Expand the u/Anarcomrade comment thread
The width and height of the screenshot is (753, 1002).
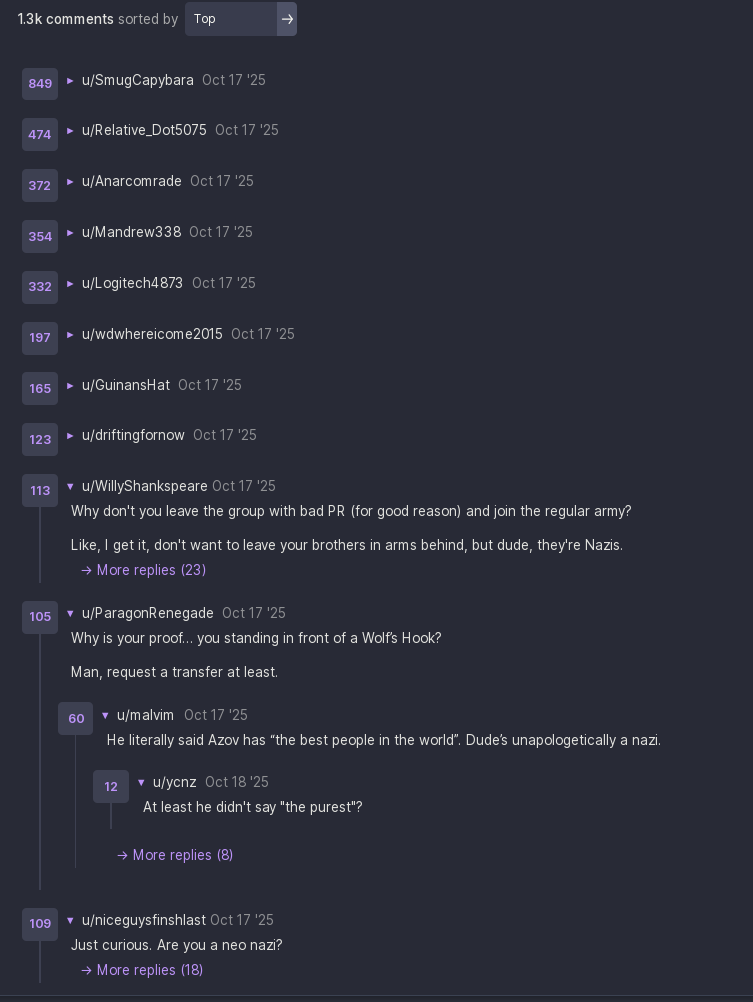(70, 182)
